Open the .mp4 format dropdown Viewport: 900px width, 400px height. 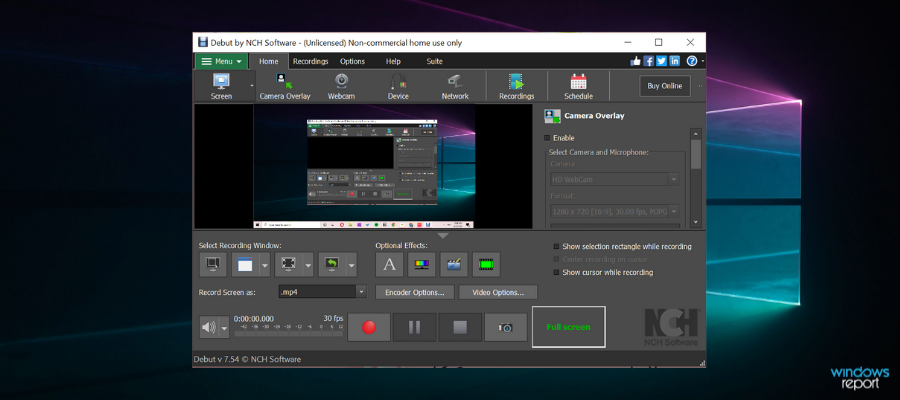coord(361,292)
